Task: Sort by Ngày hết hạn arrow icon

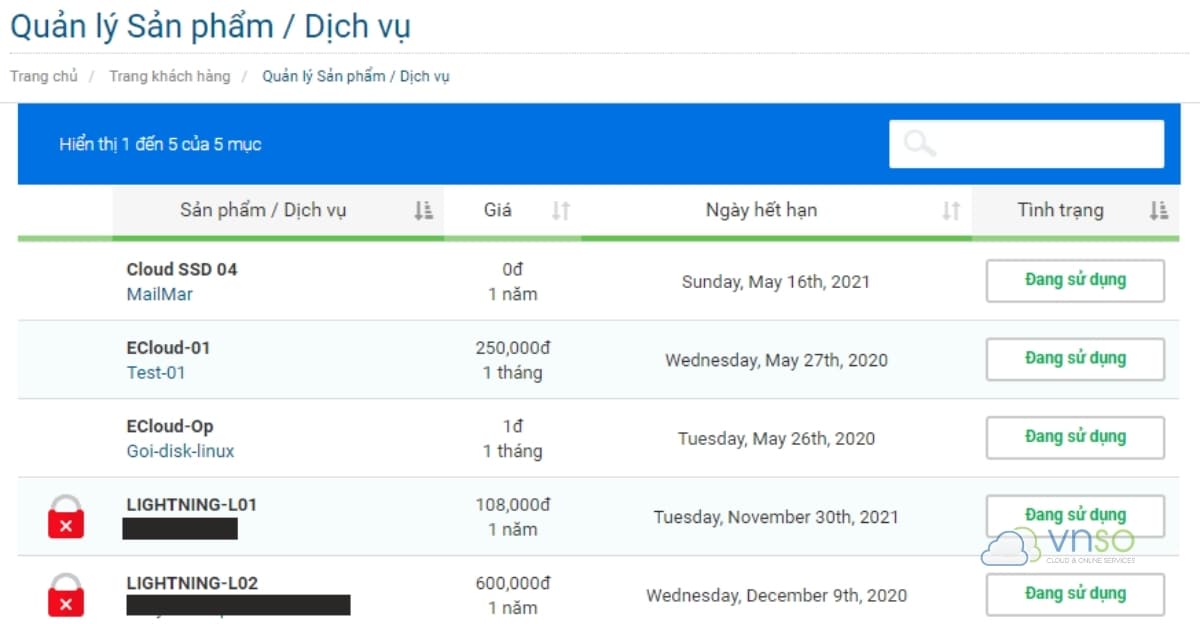Action: point(951,210)
